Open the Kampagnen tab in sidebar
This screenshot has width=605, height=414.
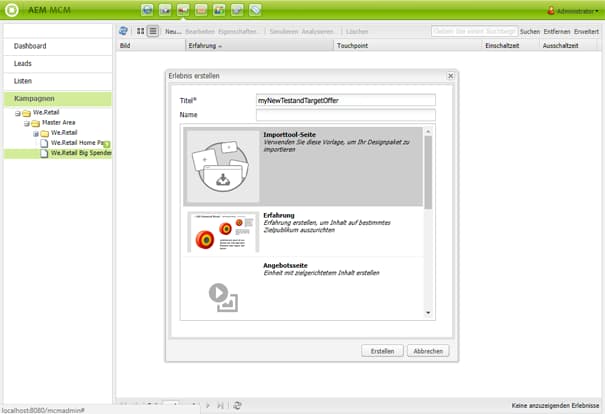pyautogui.click(x=58, y=99)
